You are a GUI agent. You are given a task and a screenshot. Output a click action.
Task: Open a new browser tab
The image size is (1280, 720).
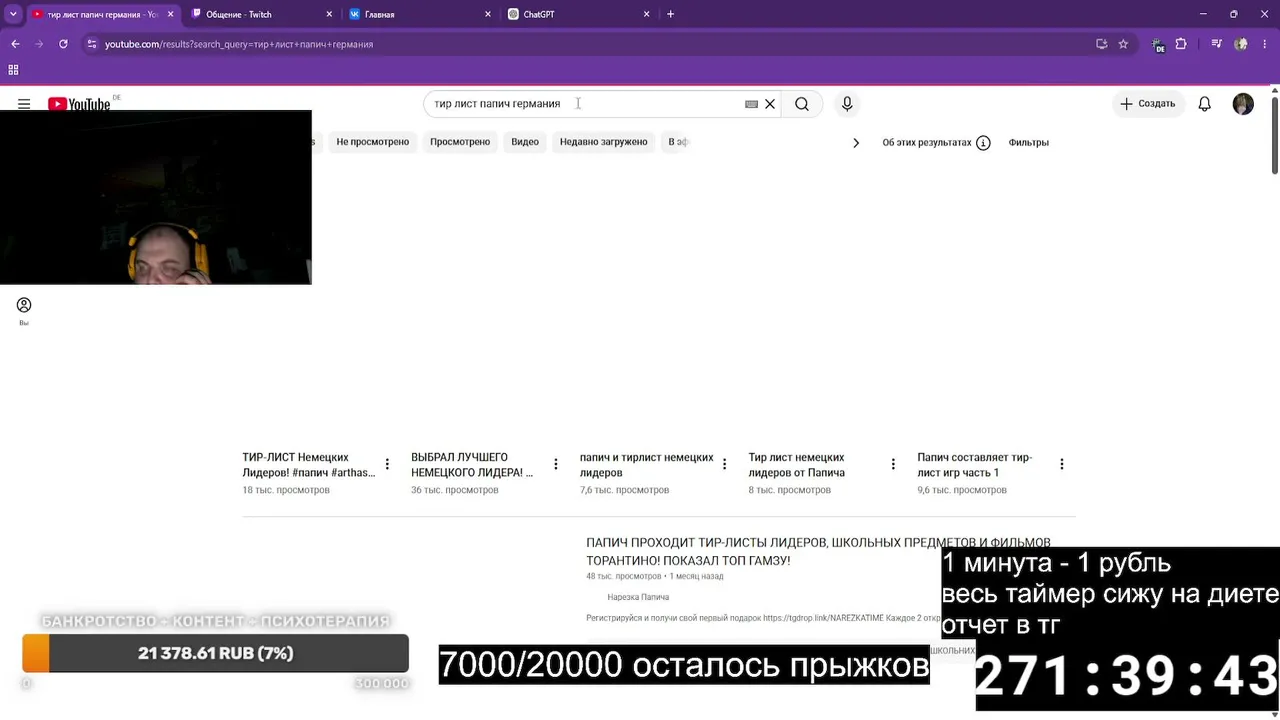(x=670, y=14)
